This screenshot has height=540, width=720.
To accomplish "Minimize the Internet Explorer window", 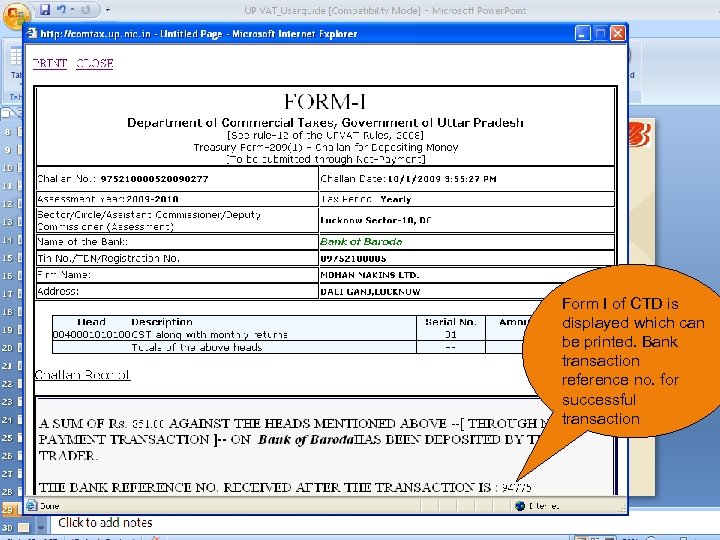I will 583,34.
